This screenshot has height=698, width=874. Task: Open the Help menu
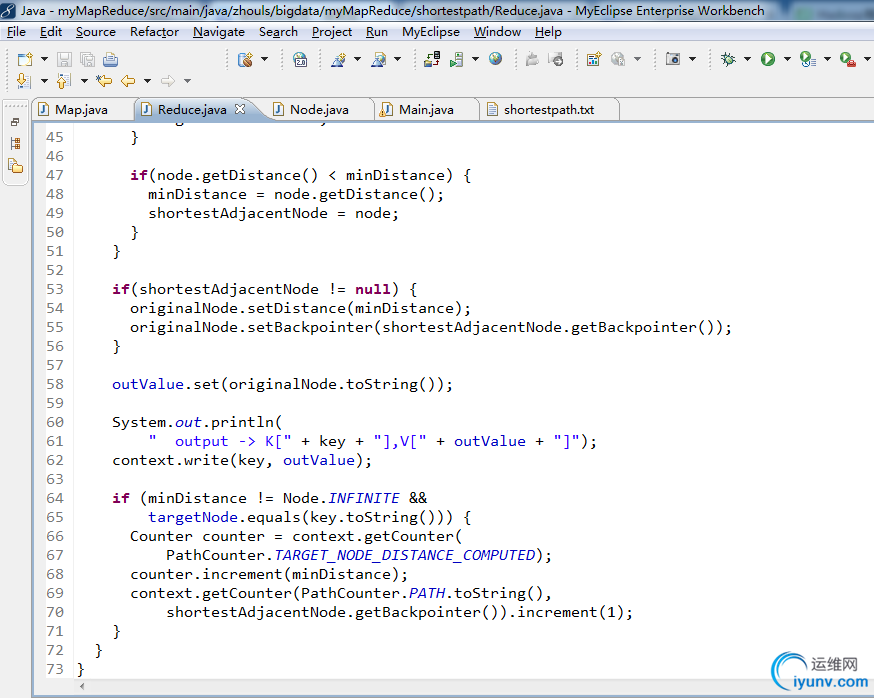coord(548,32)
